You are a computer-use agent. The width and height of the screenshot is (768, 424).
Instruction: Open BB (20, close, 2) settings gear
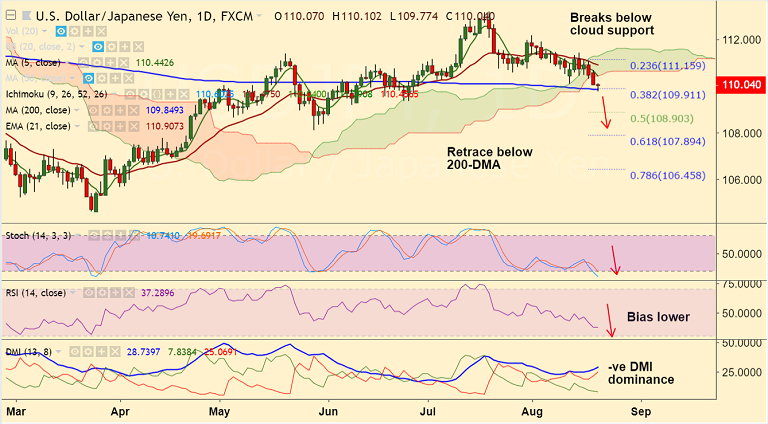[x=112, y=47]
